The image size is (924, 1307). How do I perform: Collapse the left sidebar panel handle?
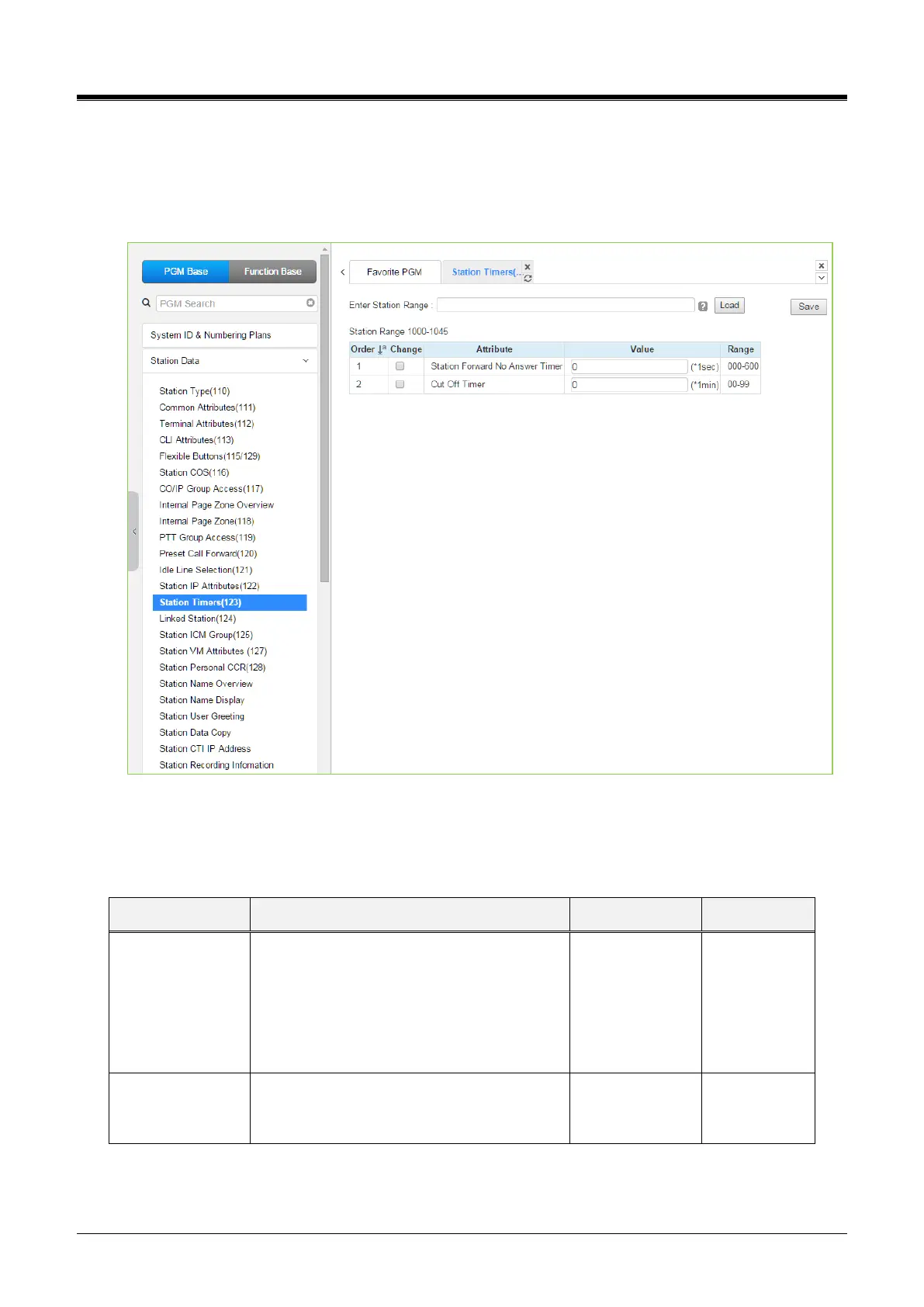click(133, 532)
